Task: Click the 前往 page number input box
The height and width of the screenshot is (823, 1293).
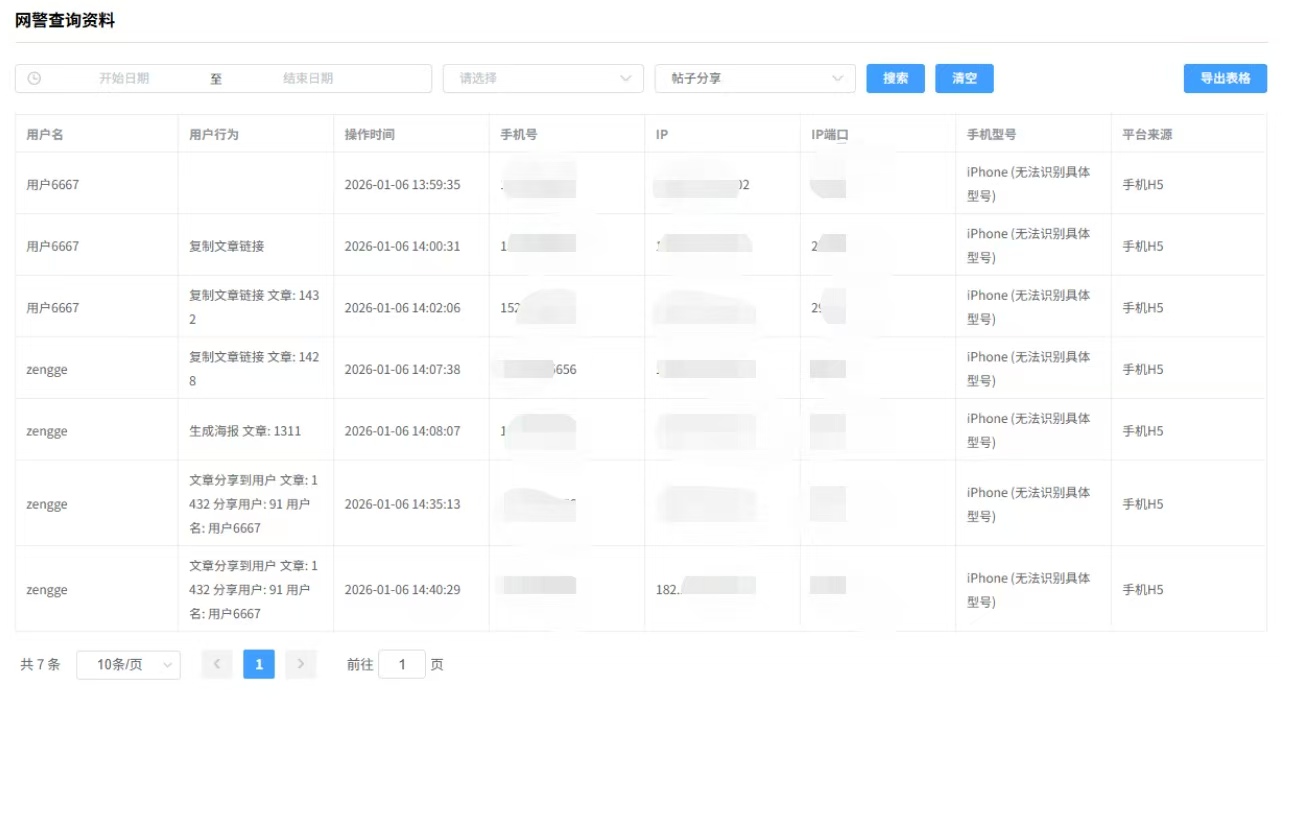Action: click(x=402, y=664)
